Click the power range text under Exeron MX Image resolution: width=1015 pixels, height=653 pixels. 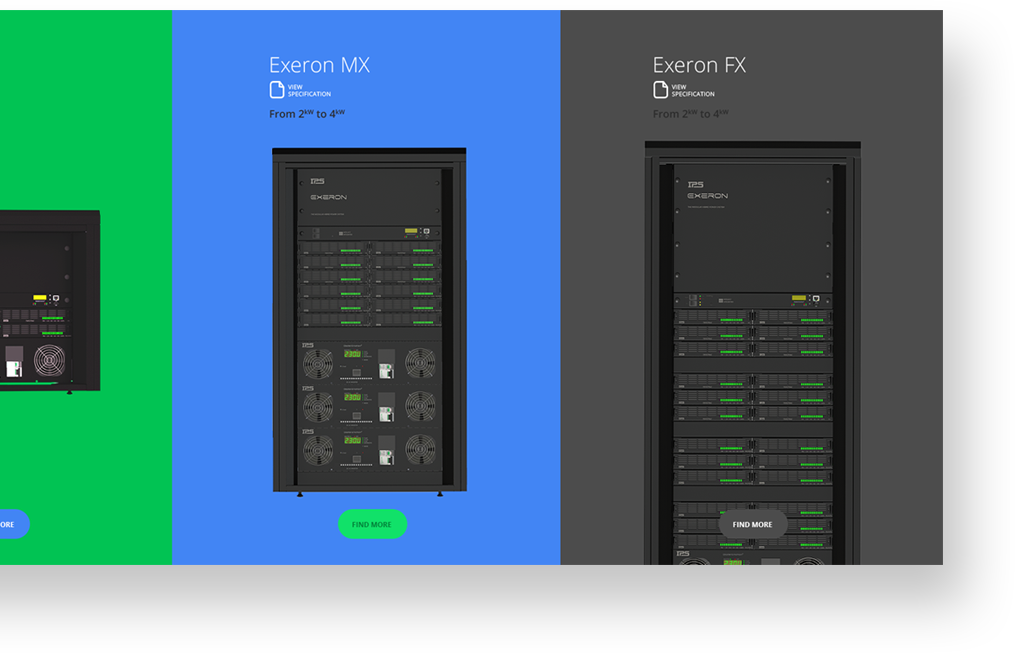(307, 113)
